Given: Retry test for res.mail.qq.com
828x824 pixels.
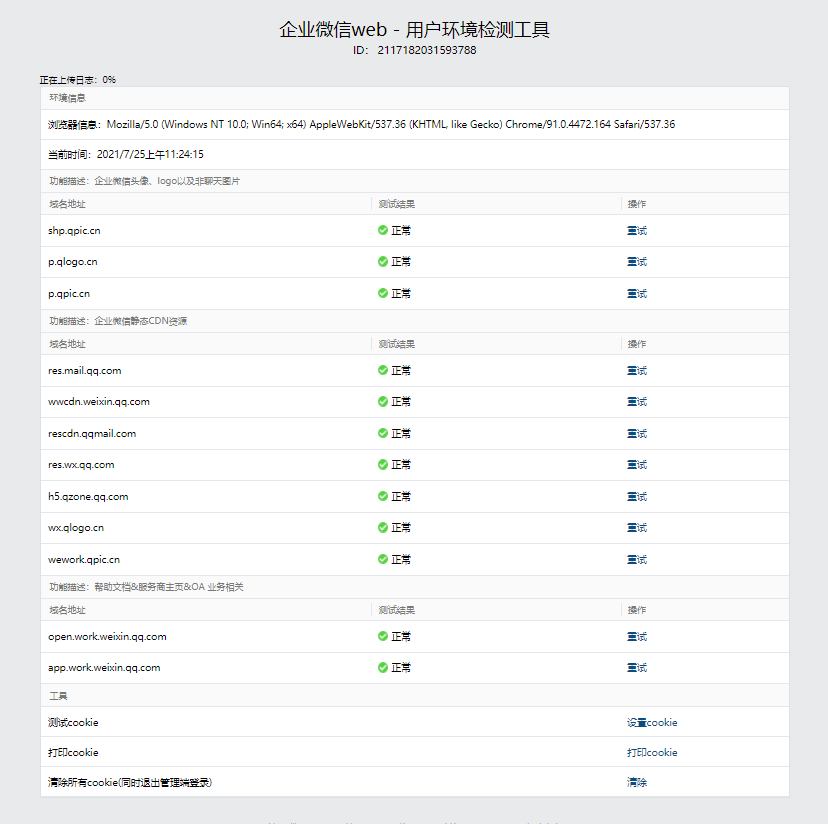Looking at the screenshot, I should click(637, 370).
